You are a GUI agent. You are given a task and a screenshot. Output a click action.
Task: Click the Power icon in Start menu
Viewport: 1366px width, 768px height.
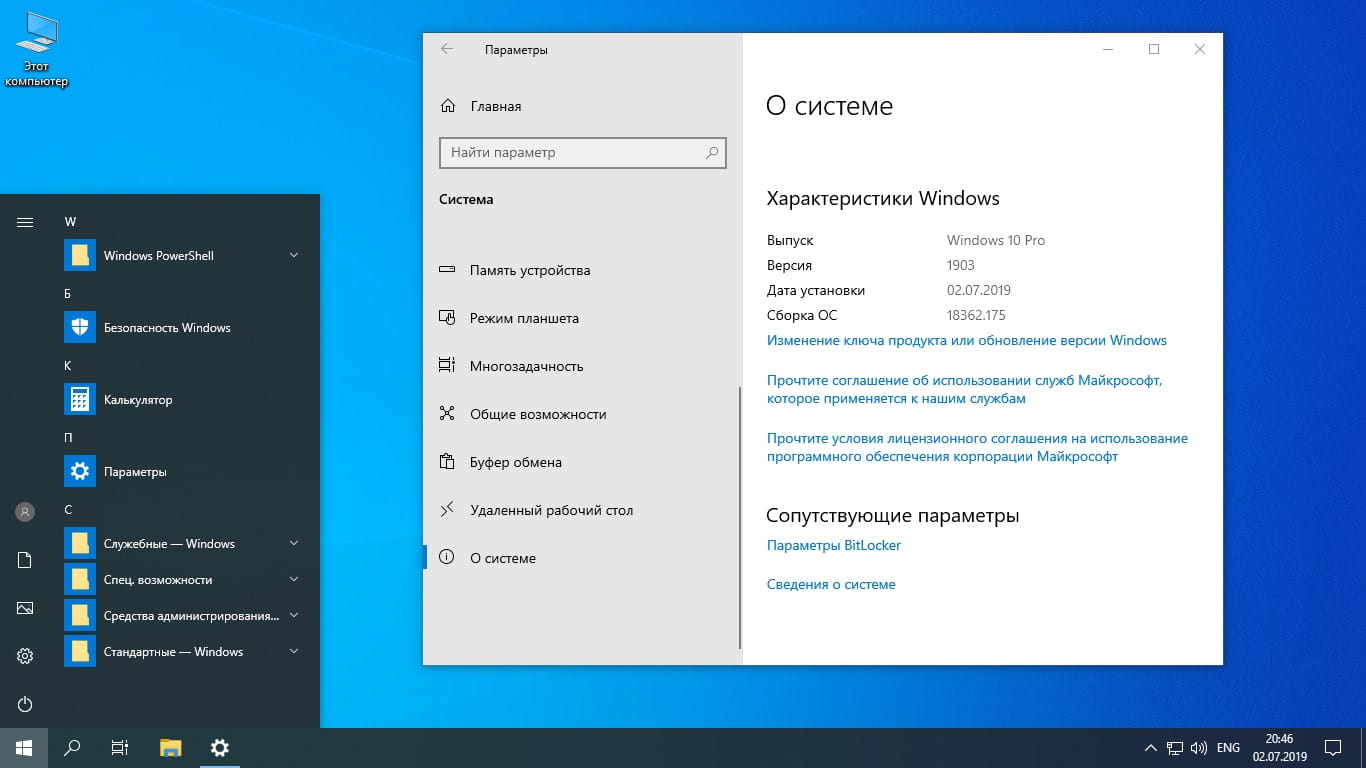click(x=25, y=704)
